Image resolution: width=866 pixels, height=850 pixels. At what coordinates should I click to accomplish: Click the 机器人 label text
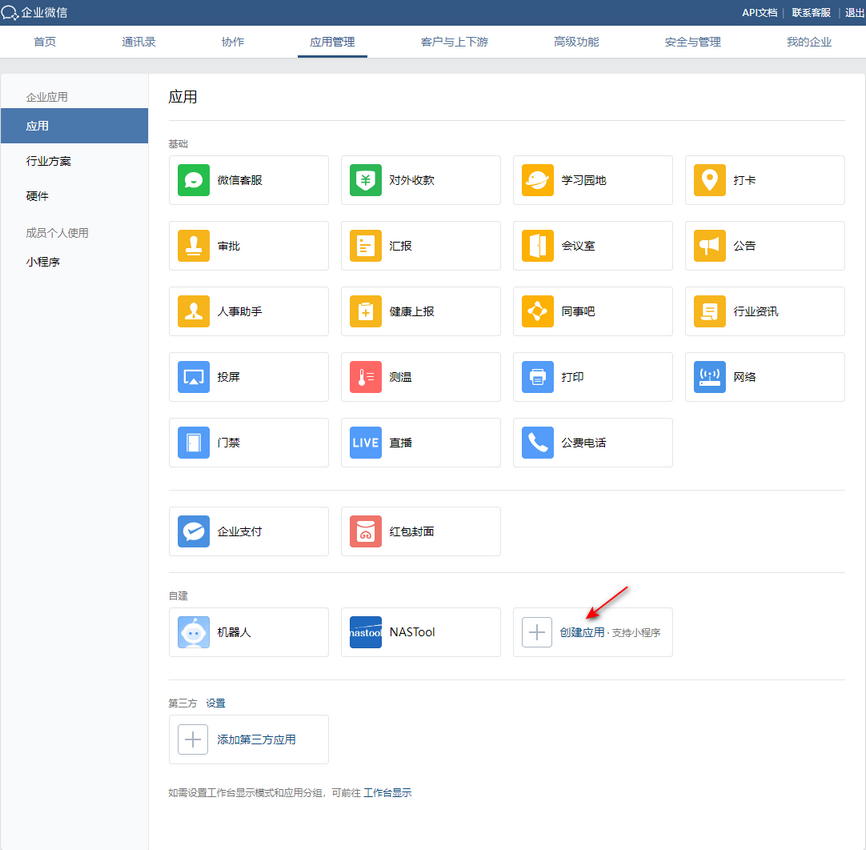point(234,632)
